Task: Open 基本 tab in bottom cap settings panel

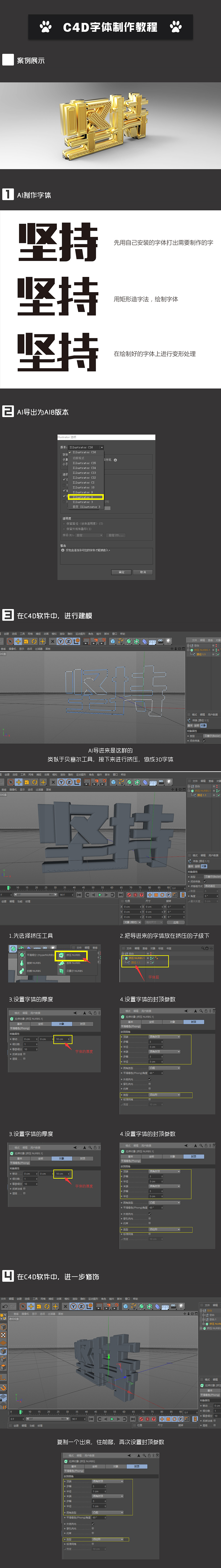Action: pyautogui.click(x=74, y=1466)
